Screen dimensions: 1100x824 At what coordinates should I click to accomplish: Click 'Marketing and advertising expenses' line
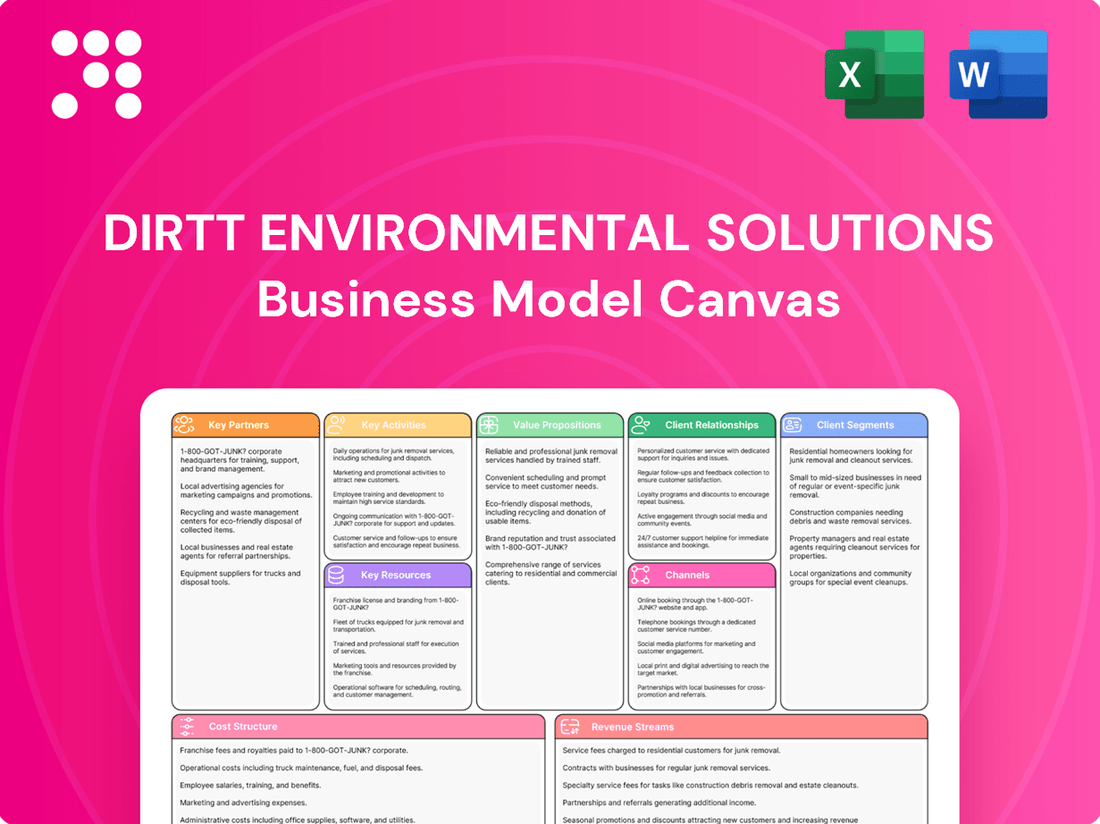(243, 803)
